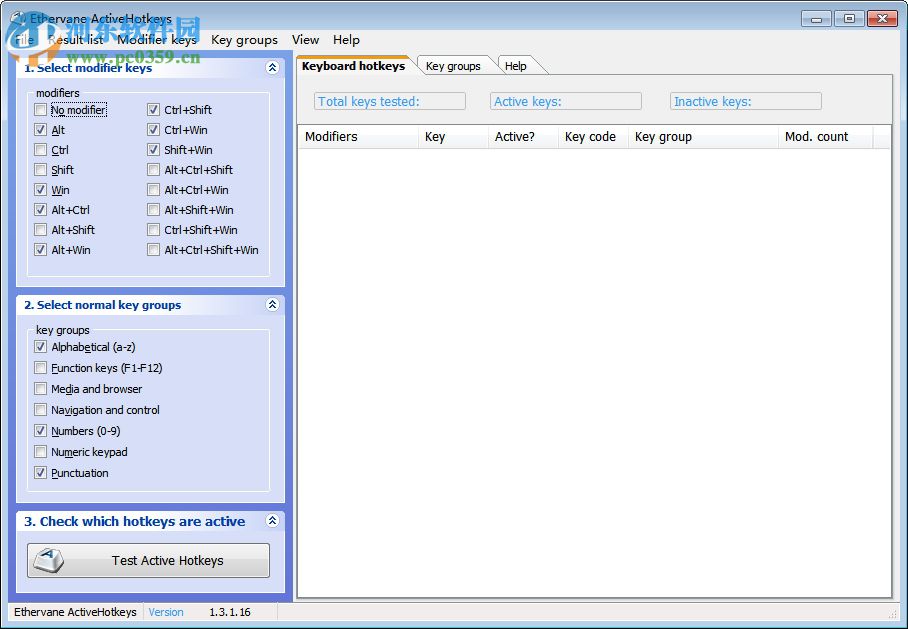Image resolution: width=908 pixels, height=629 pixels.
Task: Sort results by Modifiers column header
Action: [357, 137]
